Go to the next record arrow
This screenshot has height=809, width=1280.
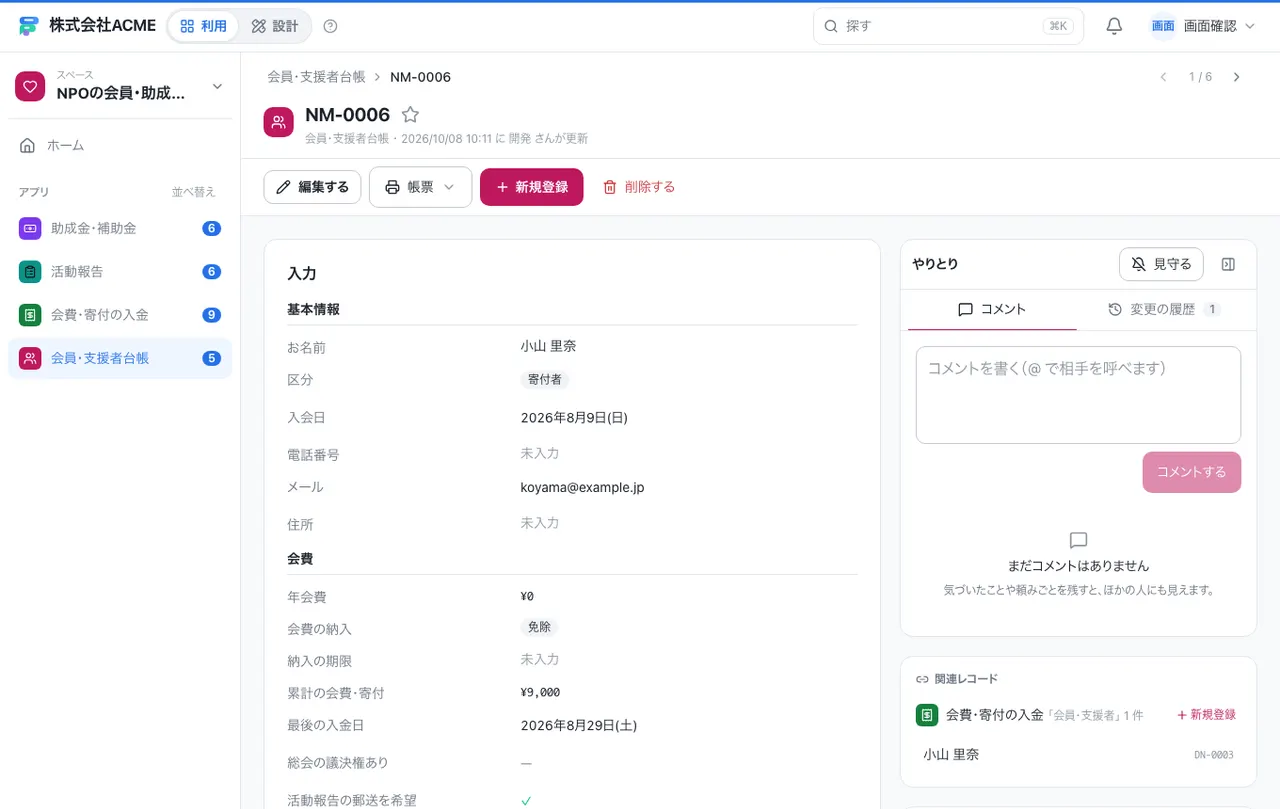(x=1237, y=77)
